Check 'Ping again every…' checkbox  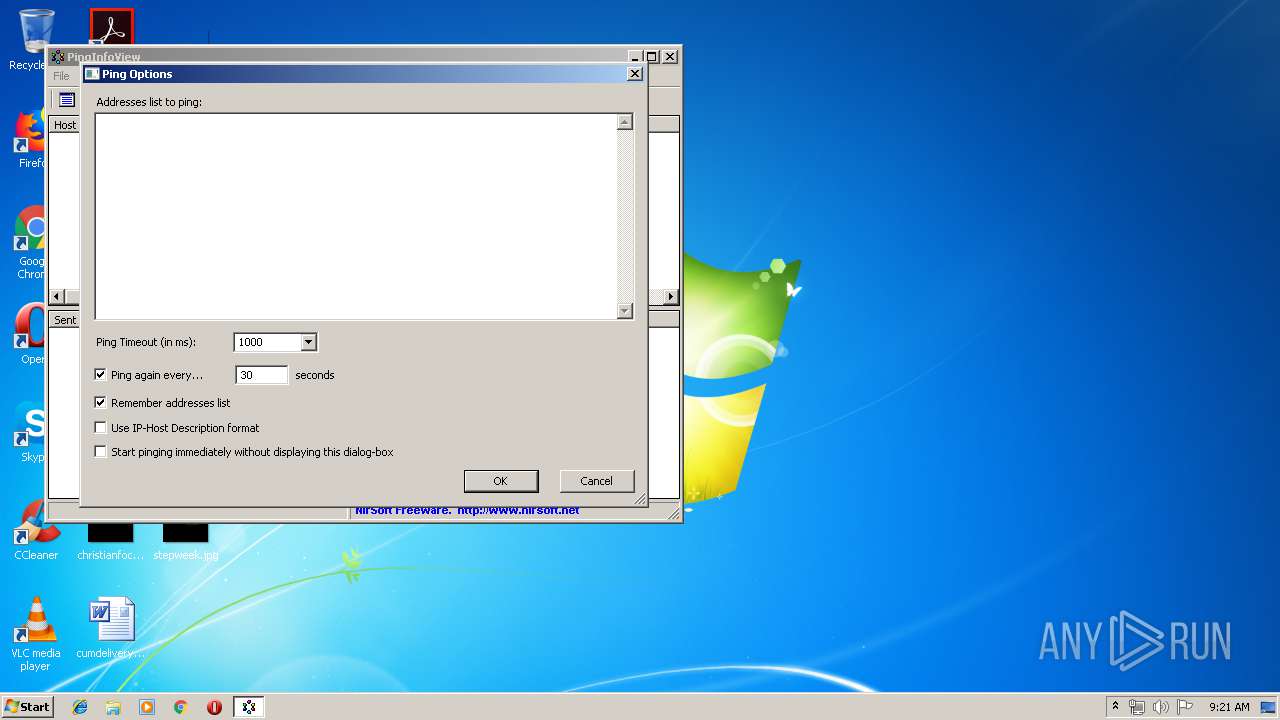pos(100,375)
